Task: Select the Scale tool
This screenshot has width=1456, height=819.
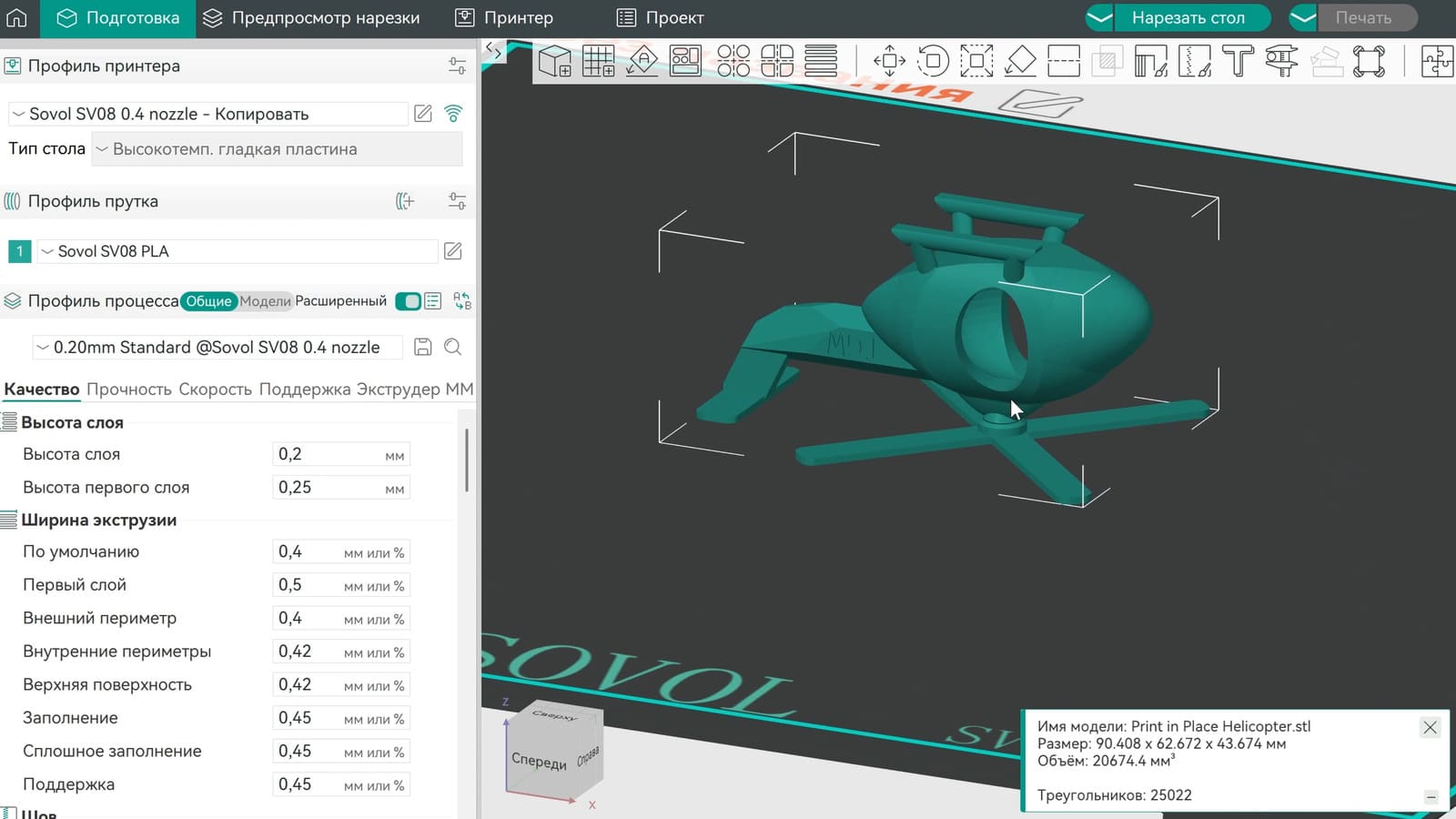Action: [976, 61]
